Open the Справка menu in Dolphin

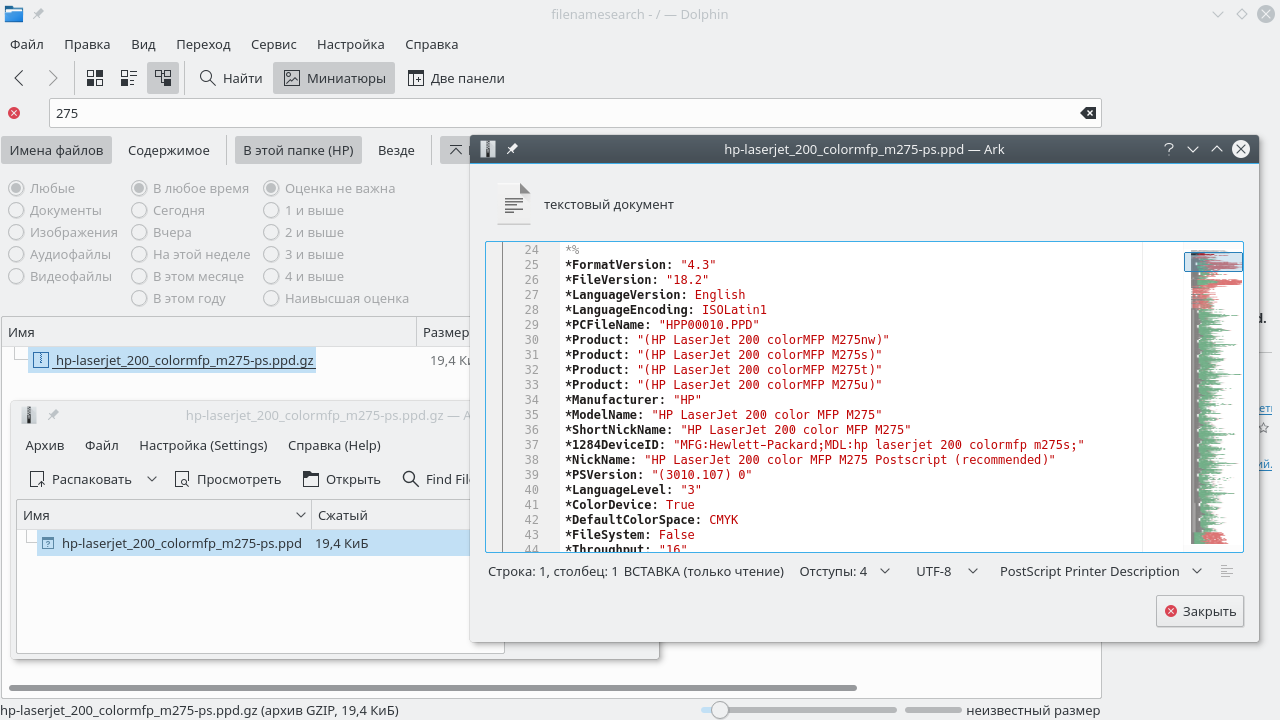pyautogui.click(x=432, y=44)
